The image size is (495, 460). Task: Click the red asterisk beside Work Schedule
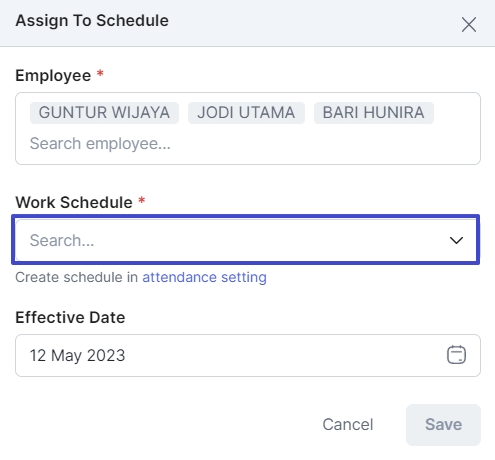pyautogui.click(x=141, y=200)
